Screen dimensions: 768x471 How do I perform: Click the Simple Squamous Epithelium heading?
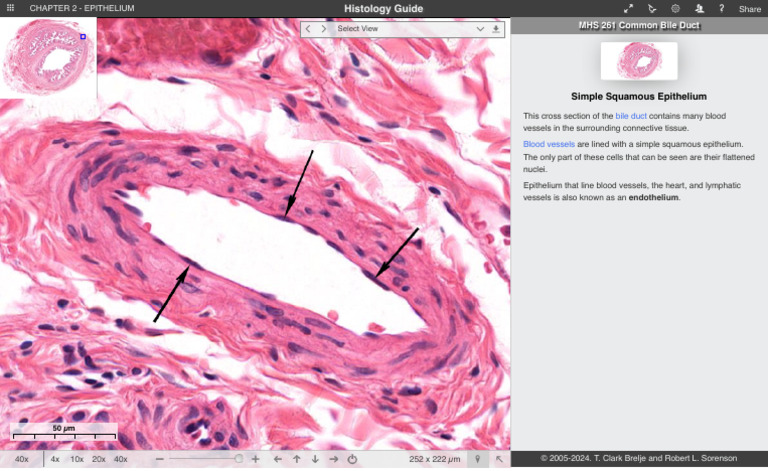(639, 96)
